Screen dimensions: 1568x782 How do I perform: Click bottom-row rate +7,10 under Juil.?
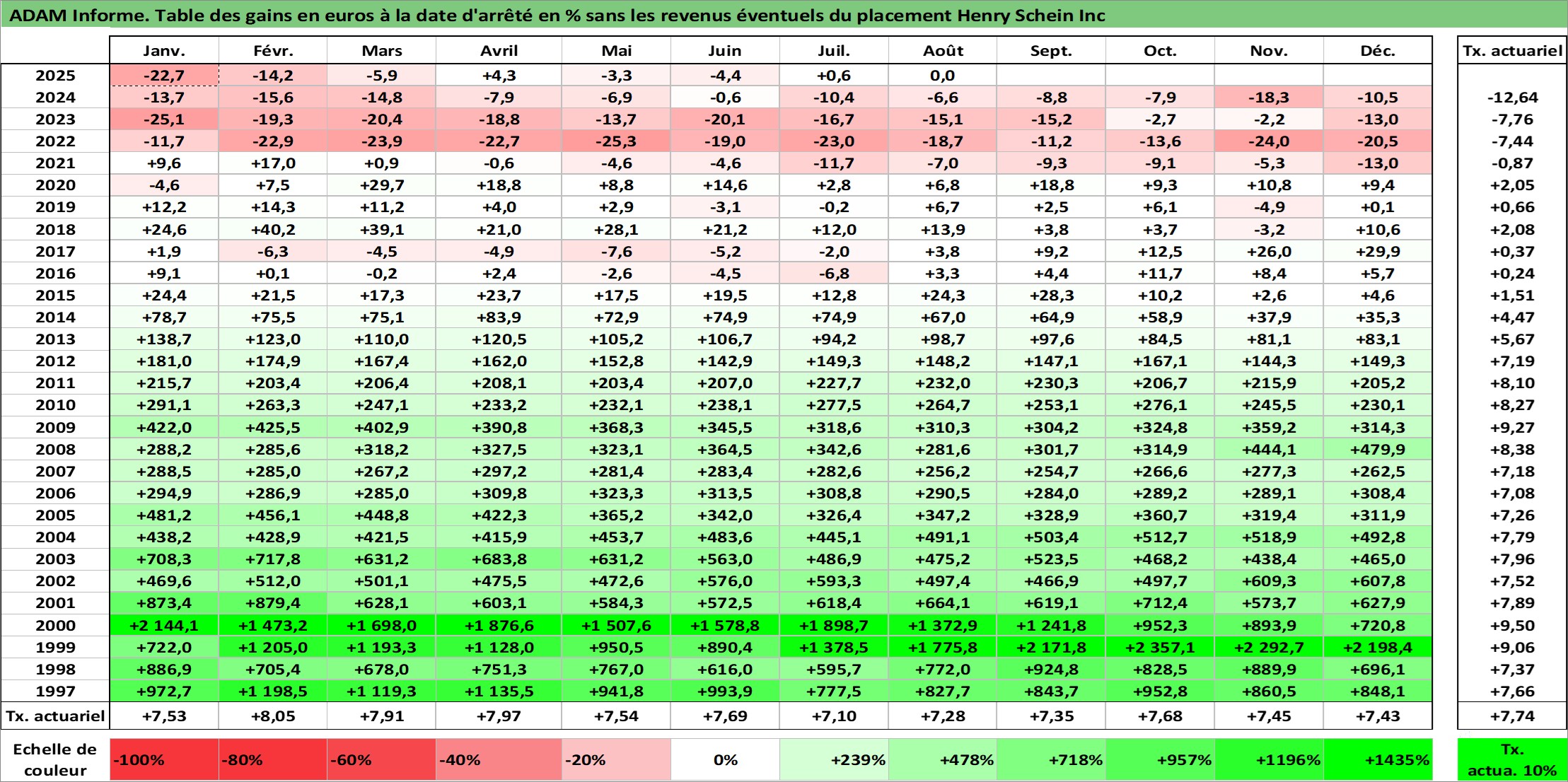tap(834, 716)
